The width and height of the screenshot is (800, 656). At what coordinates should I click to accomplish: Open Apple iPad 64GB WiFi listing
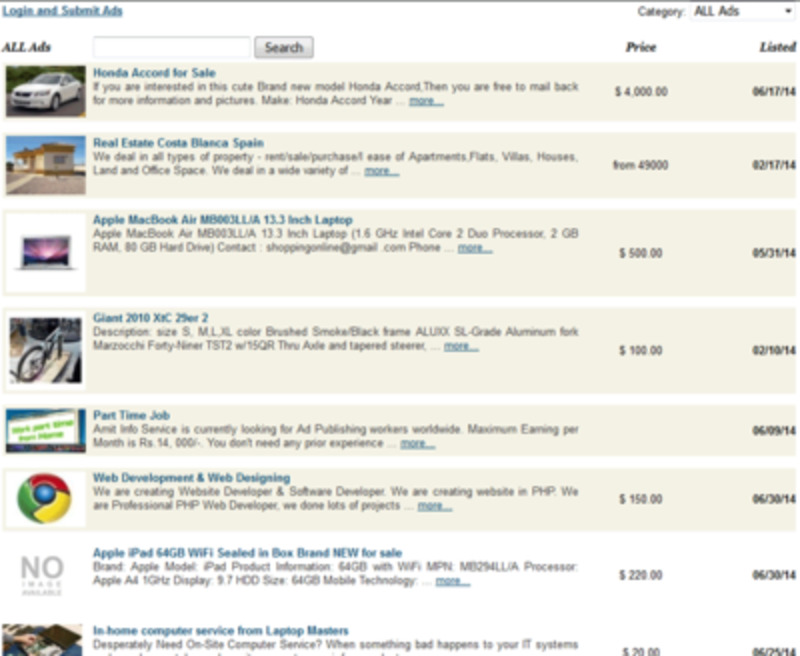[x=247, y=553]
